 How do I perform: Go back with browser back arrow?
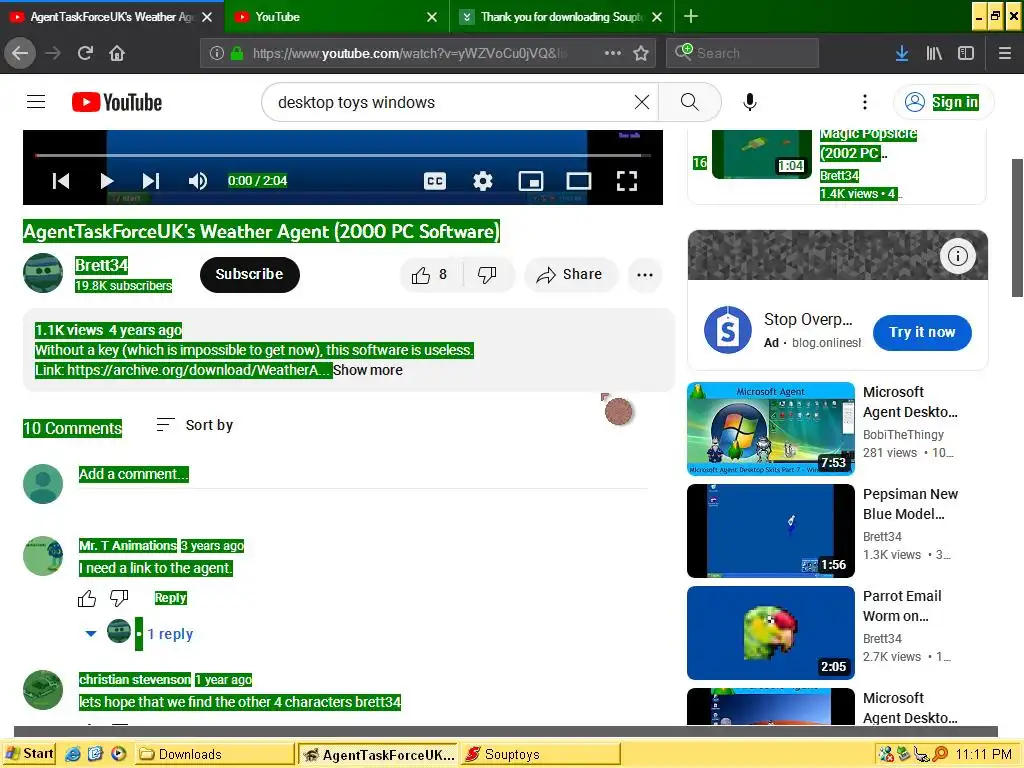click(x=20, y=53)
